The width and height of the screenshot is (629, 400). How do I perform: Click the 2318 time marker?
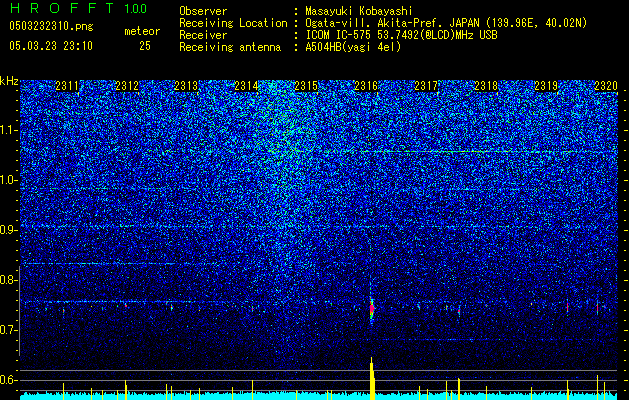(486, 86)
